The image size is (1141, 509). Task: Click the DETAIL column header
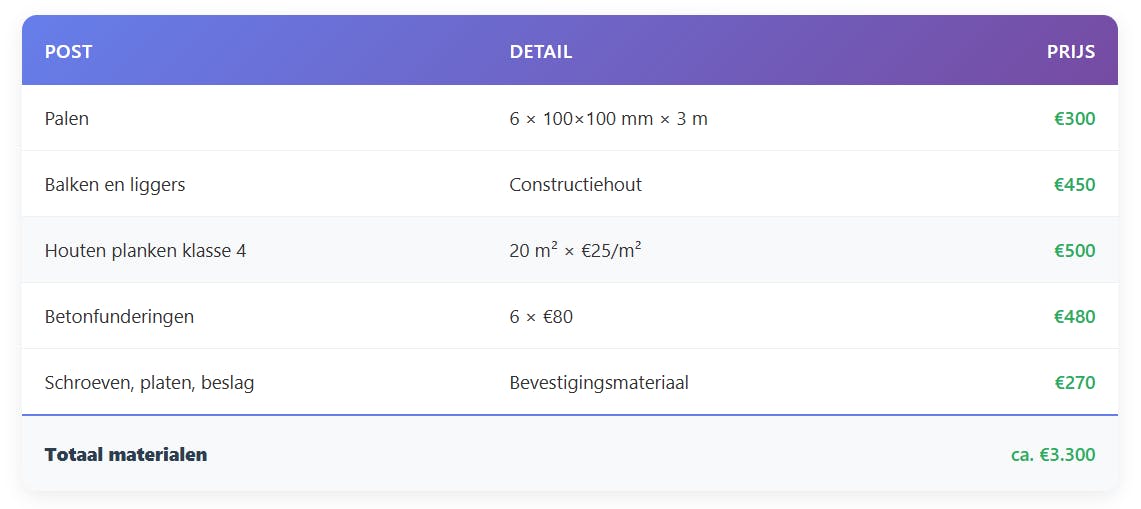pos(541,52)
